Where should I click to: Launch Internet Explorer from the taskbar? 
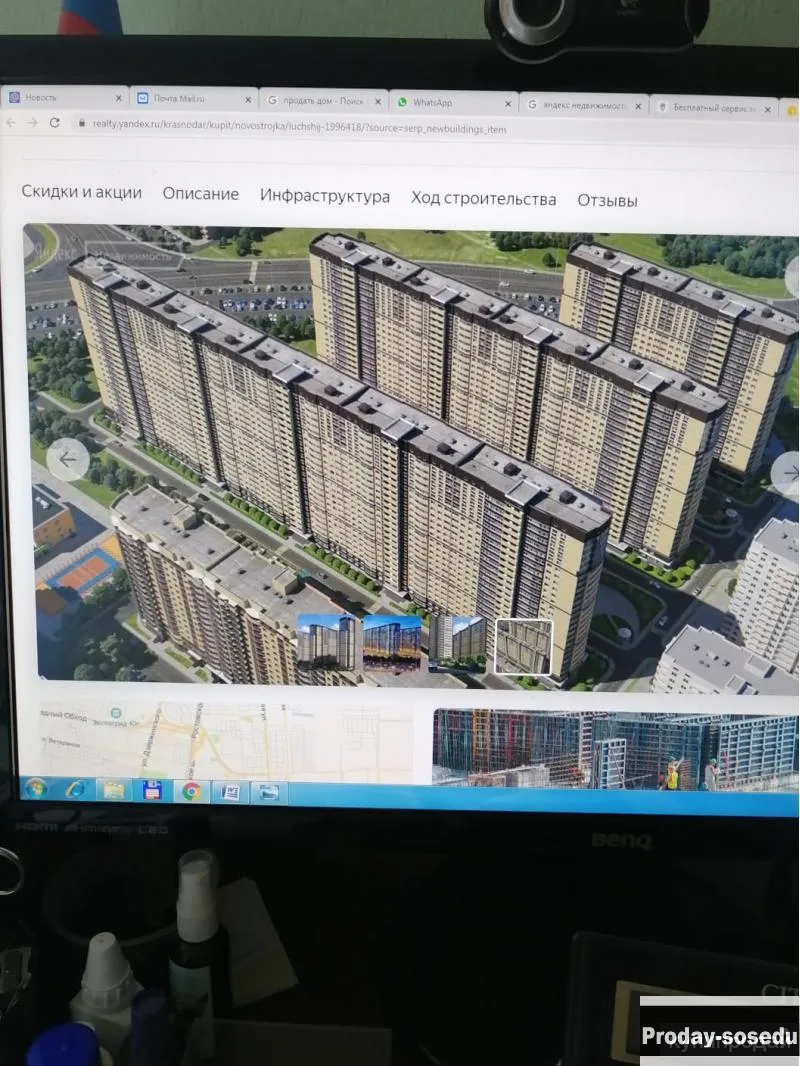[75, 790]
